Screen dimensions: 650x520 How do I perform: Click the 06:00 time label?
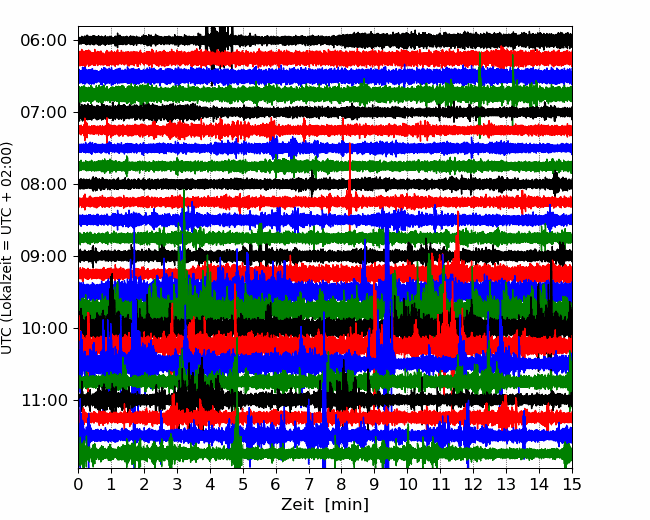click(44, 41)
